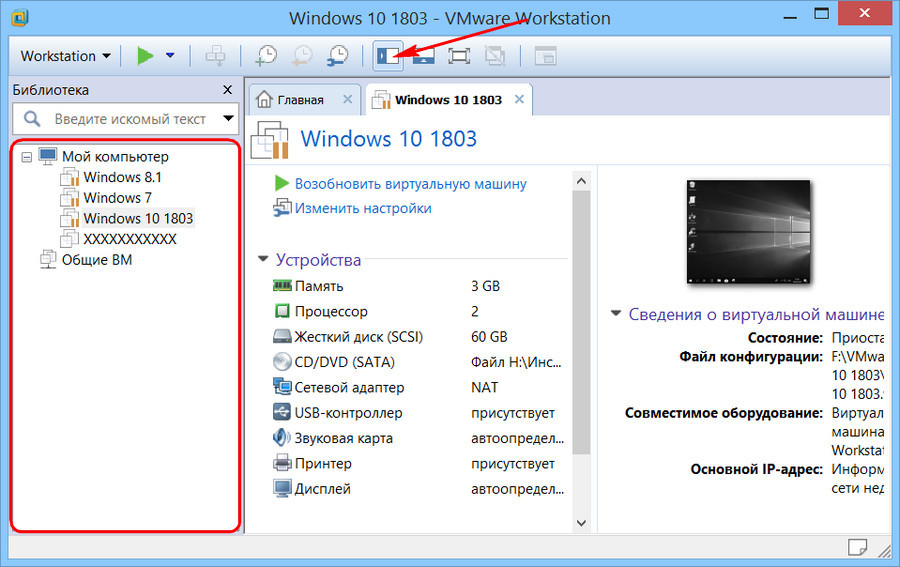Screen dimensions: 900x567
Task: Click the Windows 10 1803 VM heading
Action: coord(389,139)
